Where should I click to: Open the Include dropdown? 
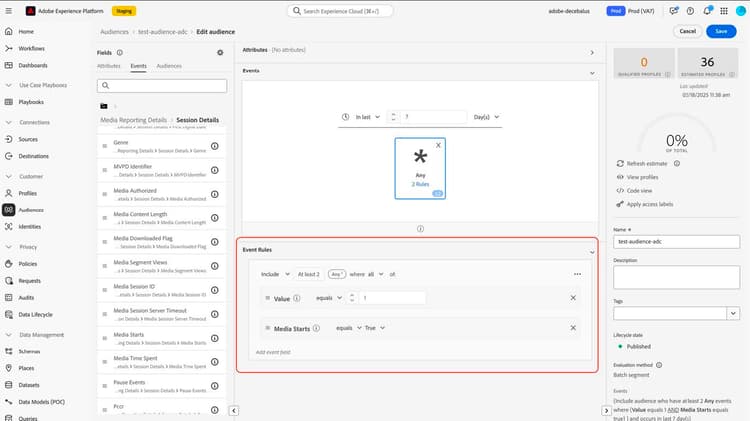[x=275, y=274]
